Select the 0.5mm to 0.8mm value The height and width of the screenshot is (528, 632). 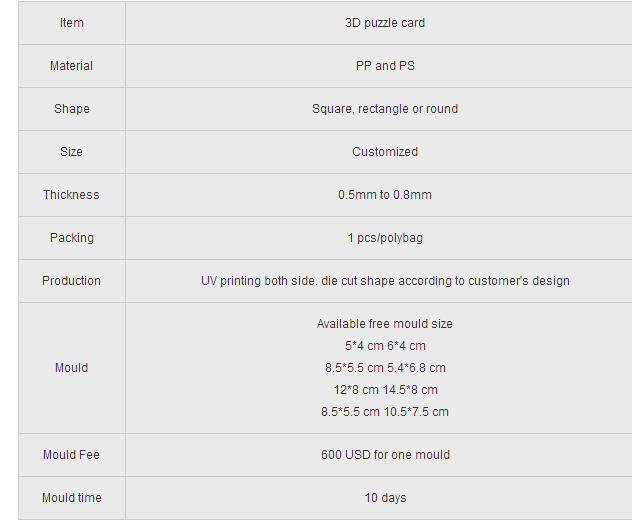coord(385,195)
